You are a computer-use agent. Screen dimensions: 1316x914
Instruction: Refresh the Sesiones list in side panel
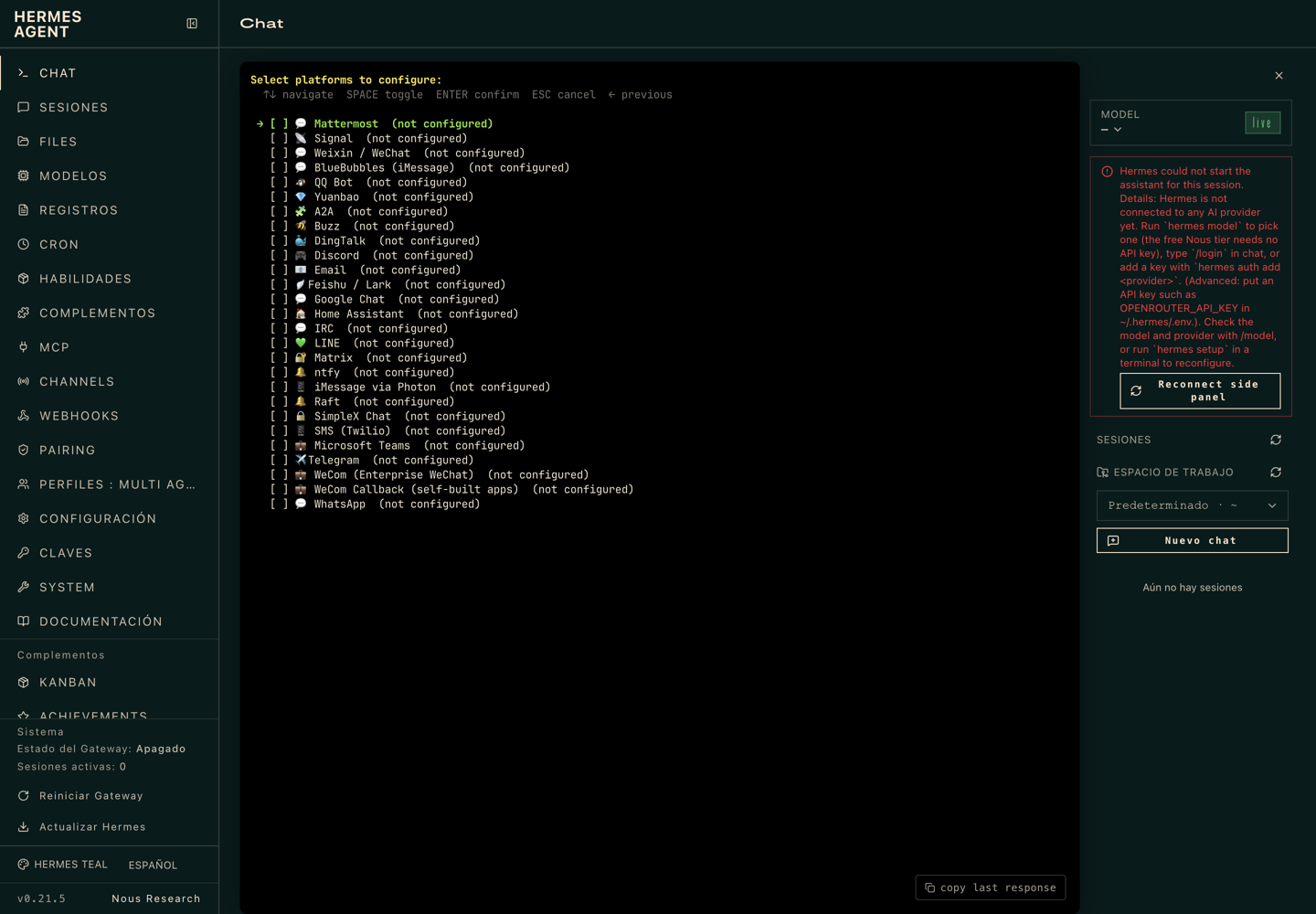click(x=1276, y=440)
